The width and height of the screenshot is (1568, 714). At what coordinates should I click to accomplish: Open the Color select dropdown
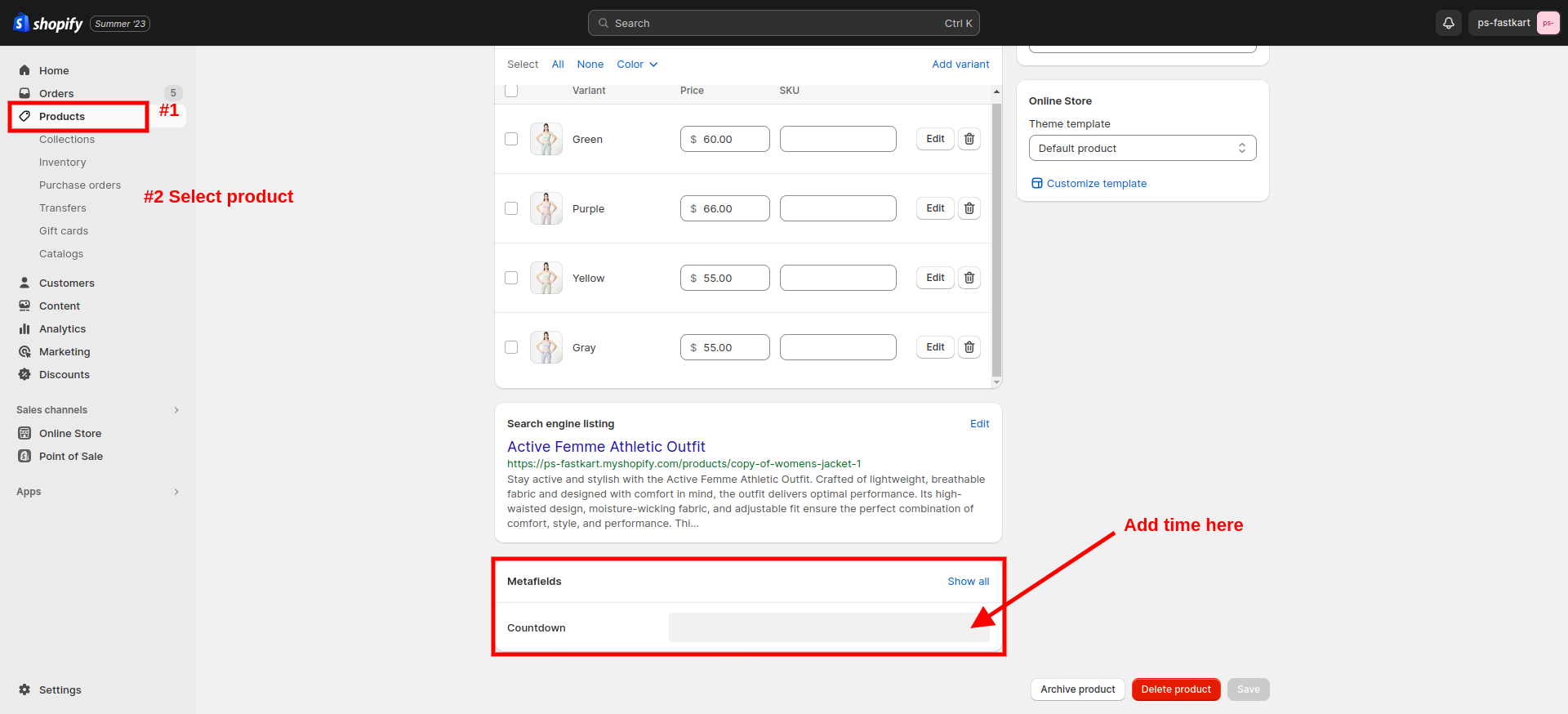637,65
